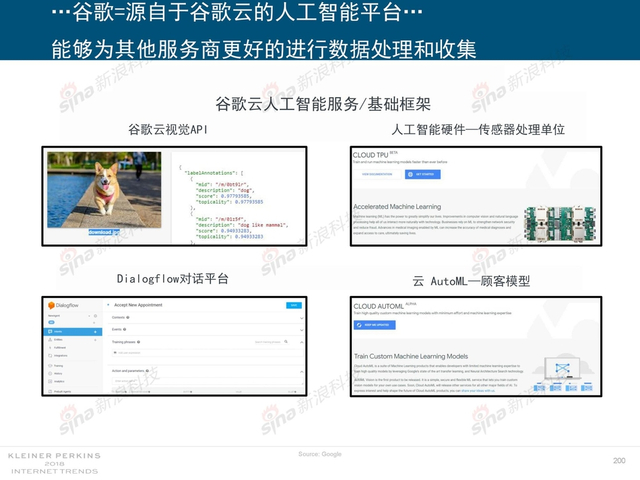
Task: Expand the Events section chevron
Action: [302, 329]
